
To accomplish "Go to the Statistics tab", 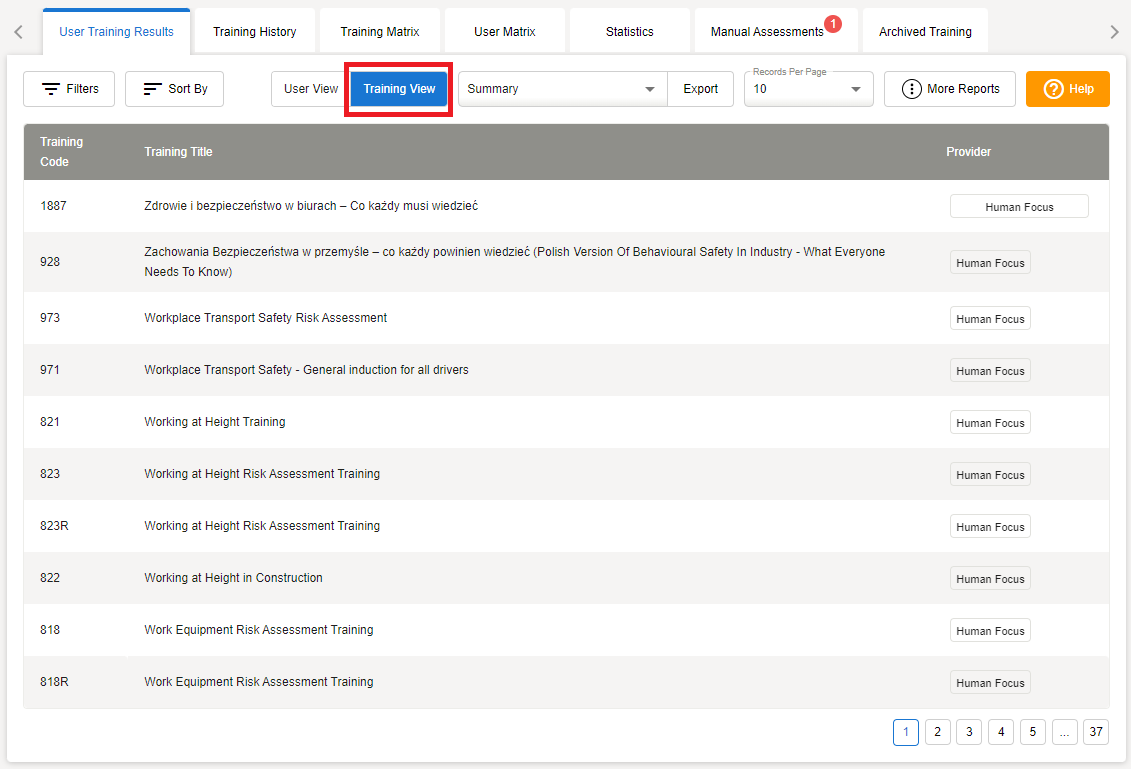I will pyautogui.click(x=629, y=32).
